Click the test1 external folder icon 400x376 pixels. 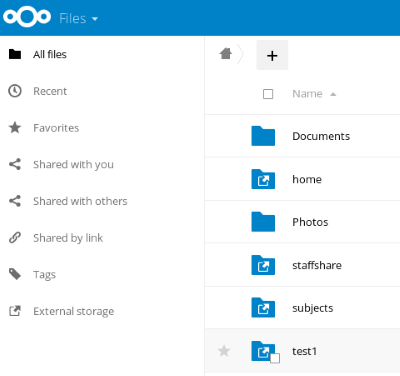tap(263, 351)
